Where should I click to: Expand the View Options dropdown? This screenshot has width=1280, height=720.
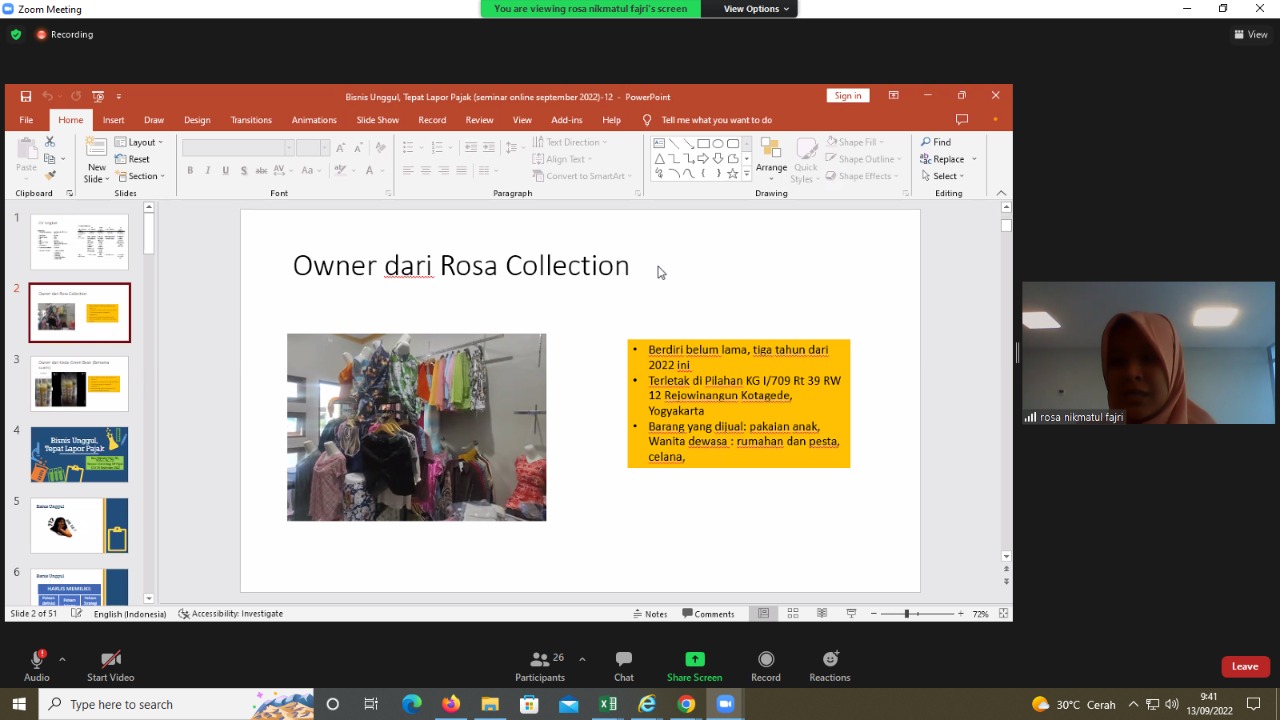(756, 9)
